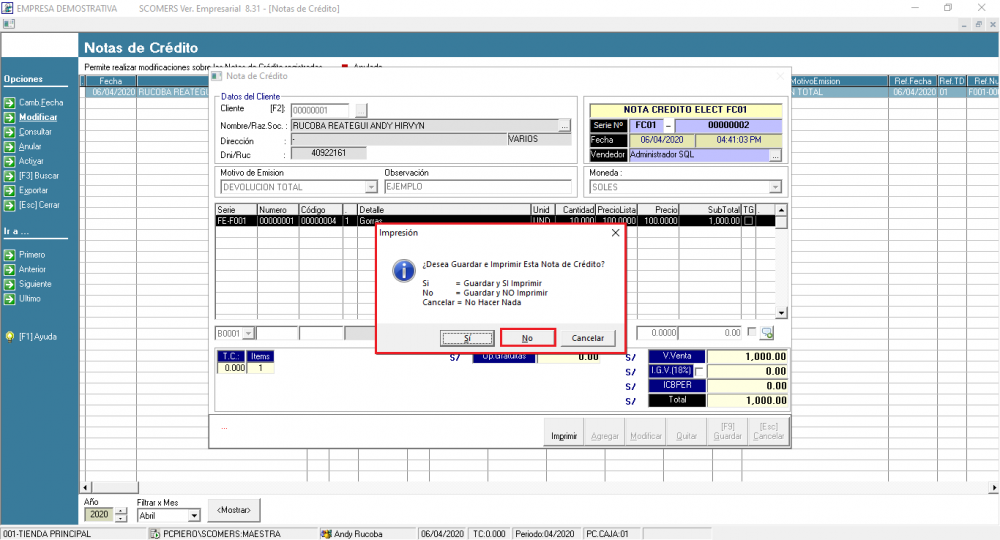Image resolution: width=1000 pixels, height=540 pixels.
Task: Close the Impresión dialog with X
Action: point(615,233)
